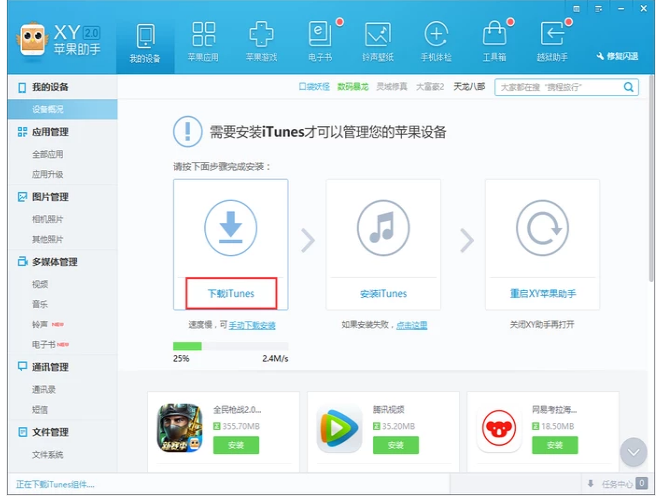Select 相机照片 in the sidebar
656x498 pixels.
pos(48,219)
